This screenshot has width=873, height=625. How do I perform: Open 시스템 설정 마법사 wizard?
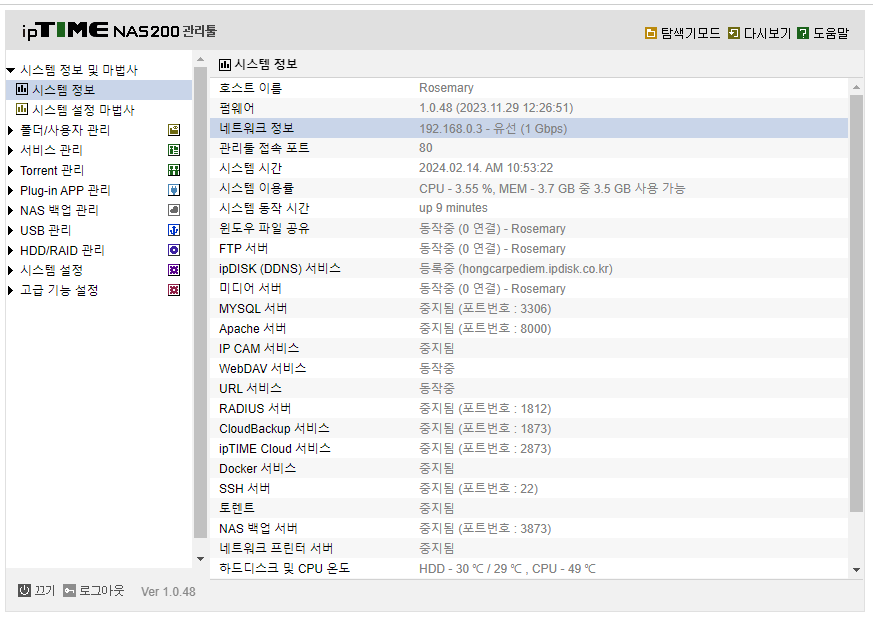click(84, 110)
